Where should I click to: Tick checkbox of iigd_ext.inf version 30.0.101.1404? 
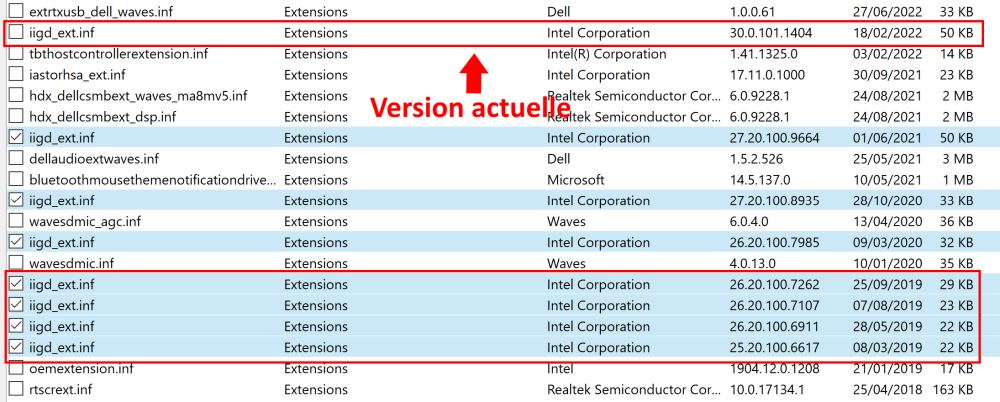click(15, 33)
